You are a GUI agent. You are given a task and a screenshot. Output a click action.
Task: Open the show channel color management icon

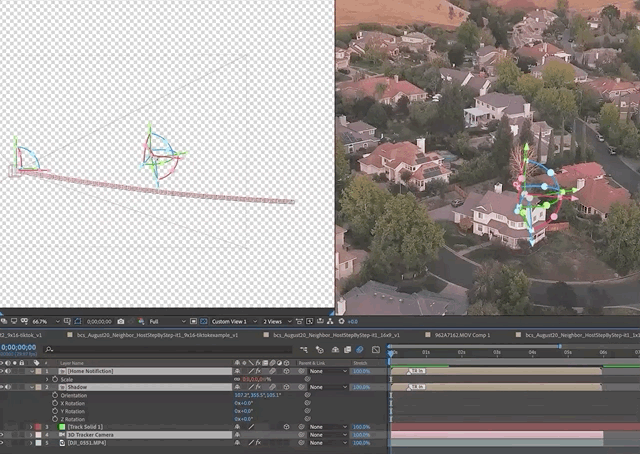(x=141, y=322)
